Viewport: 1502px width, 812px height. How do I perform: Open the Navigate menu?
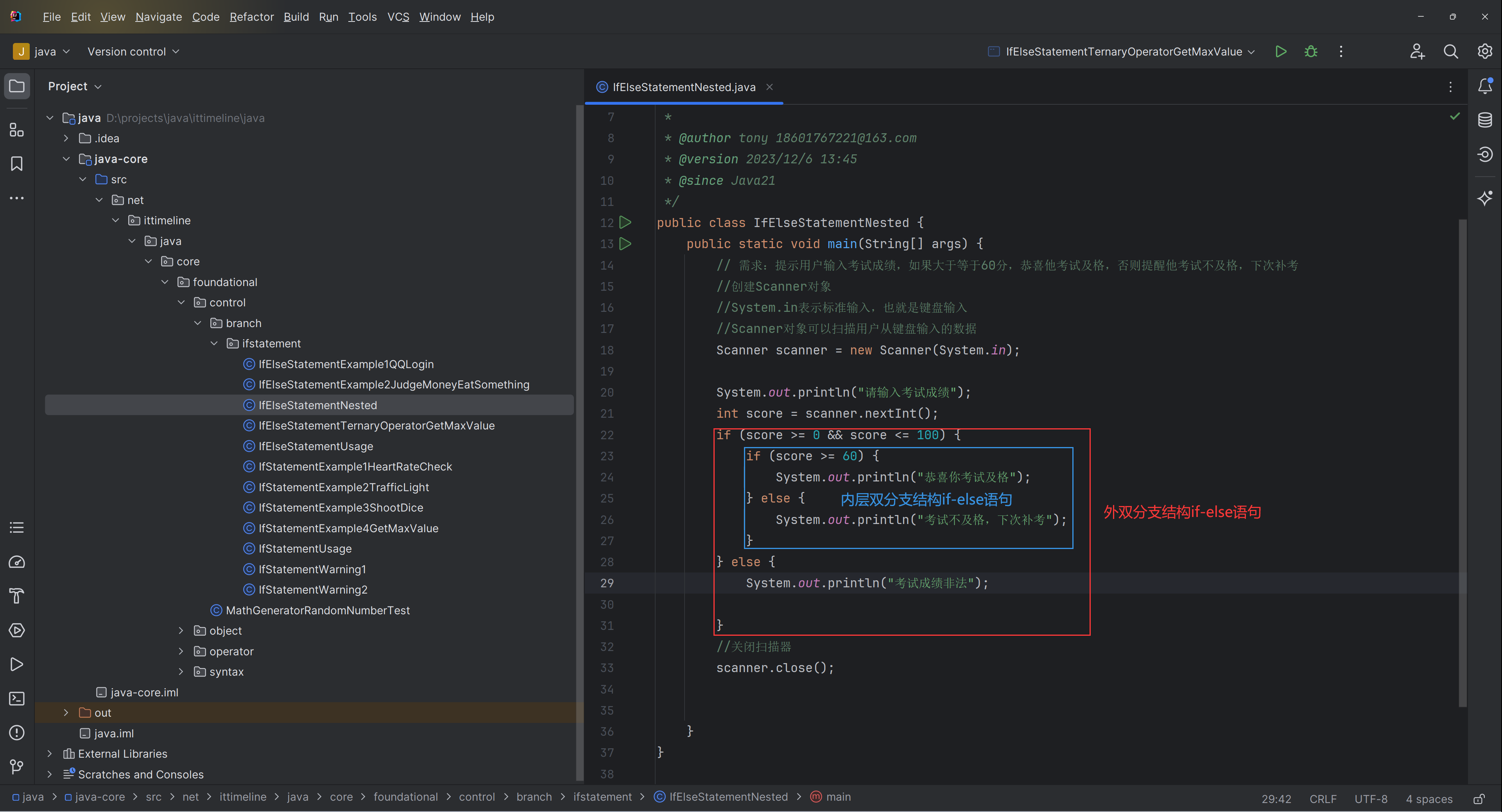(x=159, y=17)
